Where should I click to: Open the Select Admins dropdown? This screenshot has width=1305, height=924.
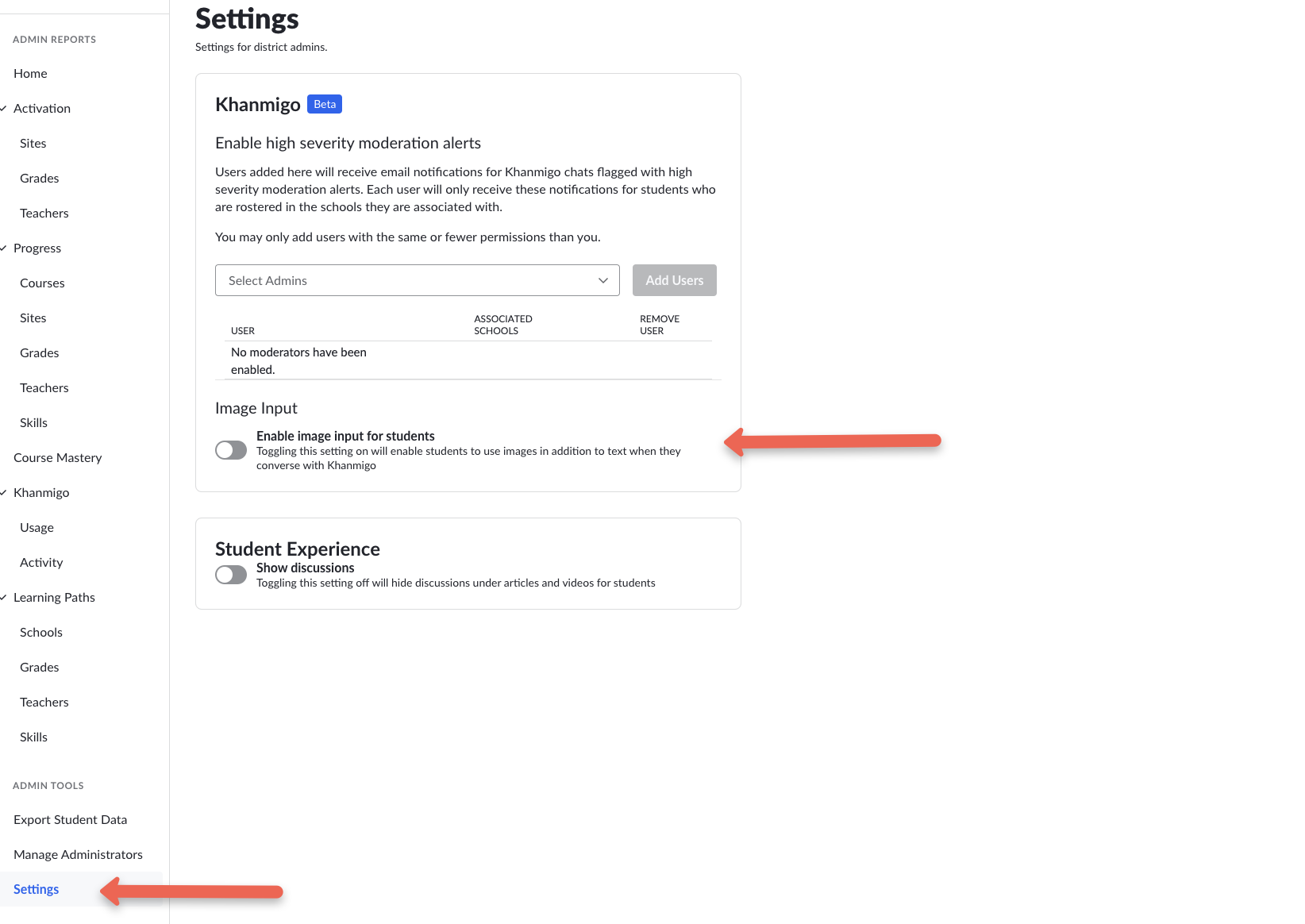pos(417,280)
